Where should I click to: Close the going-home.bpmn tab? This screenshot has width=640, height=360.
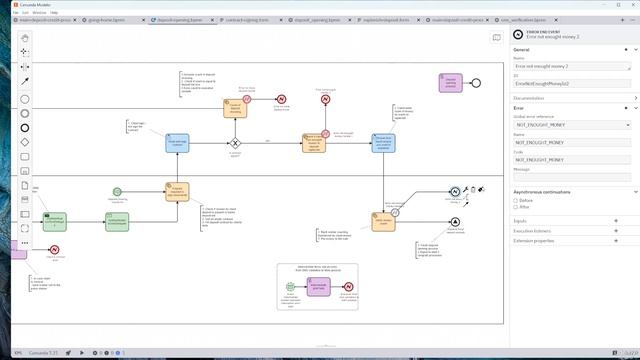pos(144,20)
